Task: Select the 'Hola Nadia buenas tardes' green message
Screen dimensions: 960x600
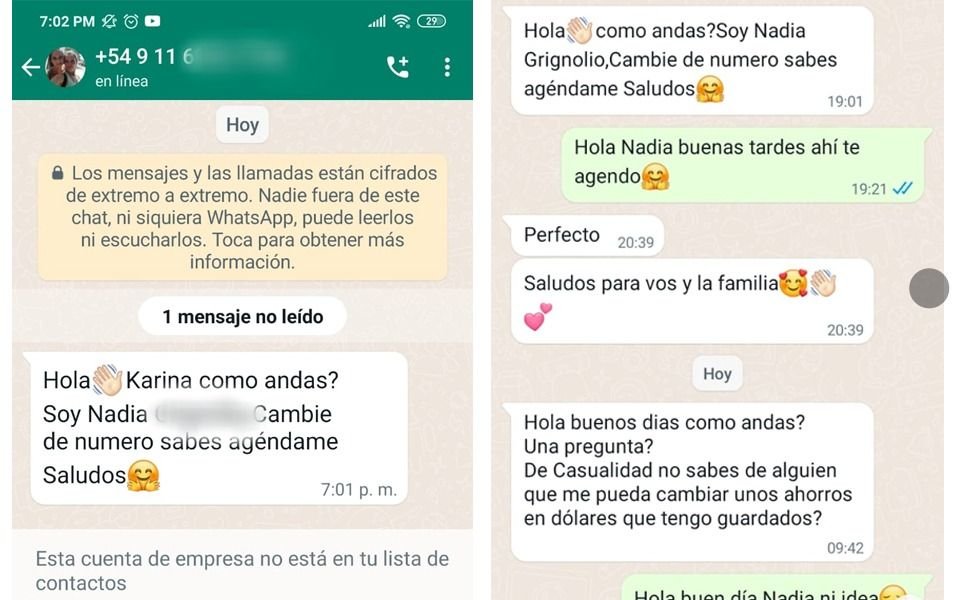Action: 743,165
